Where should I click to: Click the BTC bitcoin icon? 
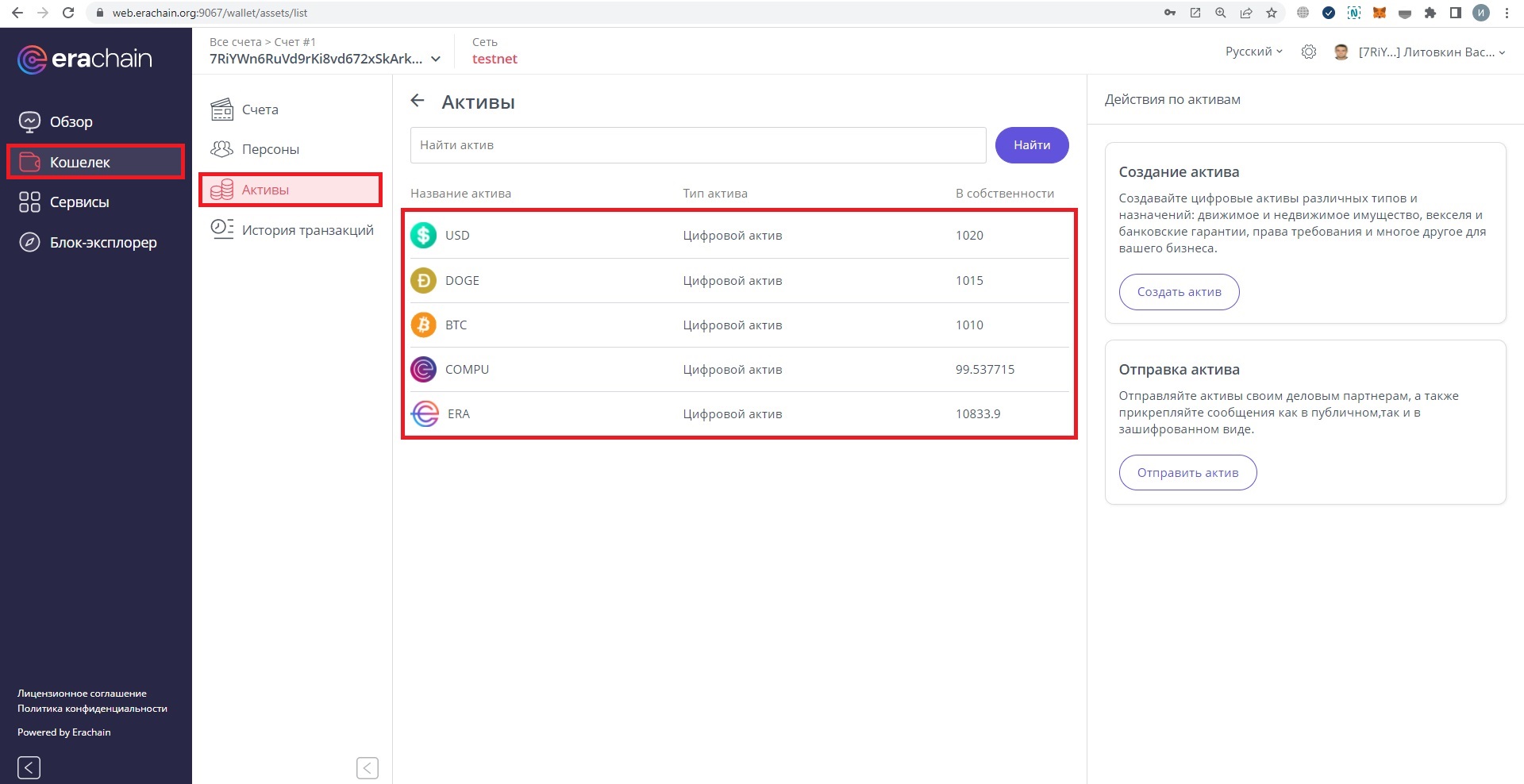coord(424,325)
